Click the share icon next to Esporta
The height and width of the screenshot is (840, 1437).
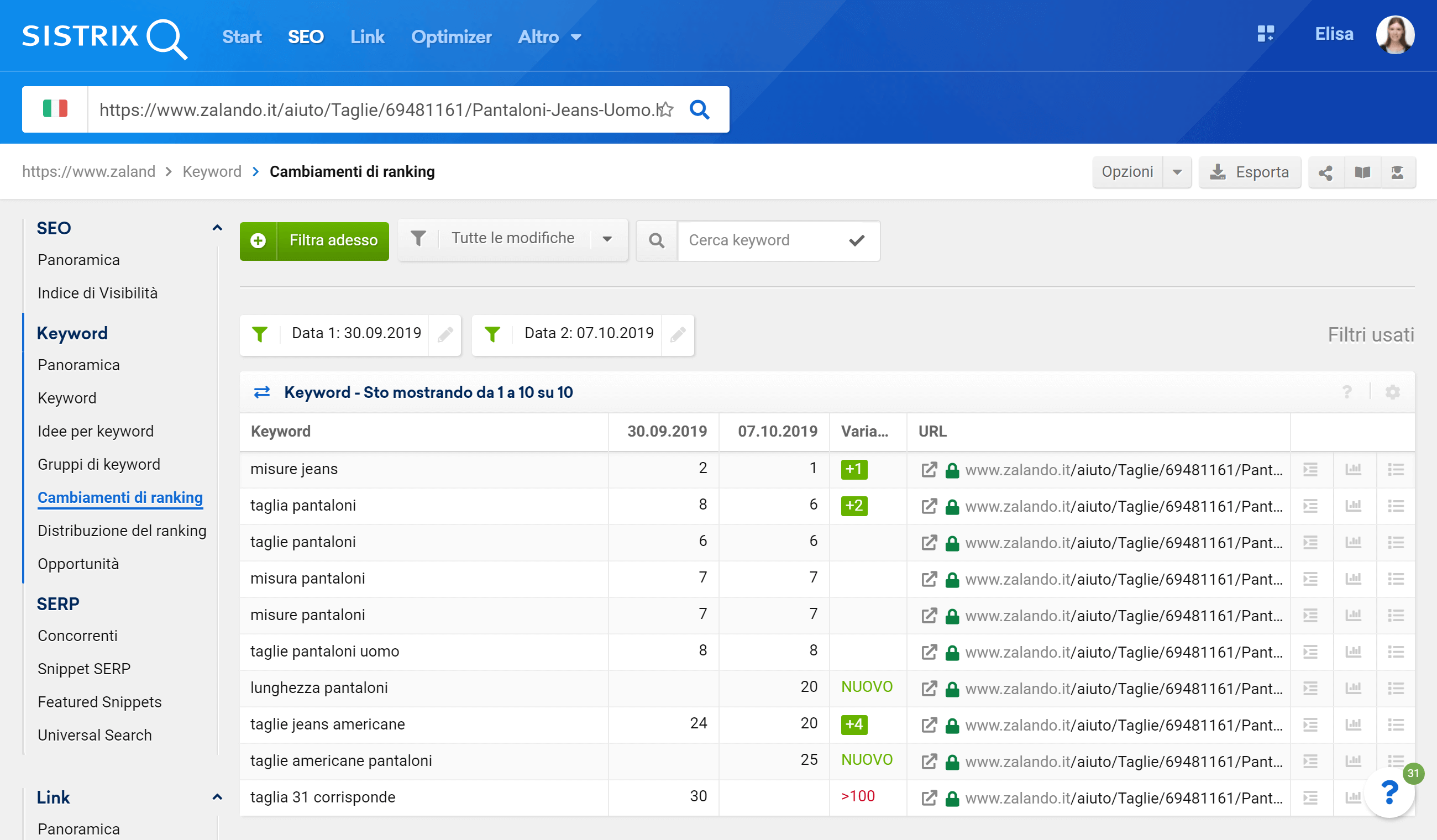point(1326,172)
